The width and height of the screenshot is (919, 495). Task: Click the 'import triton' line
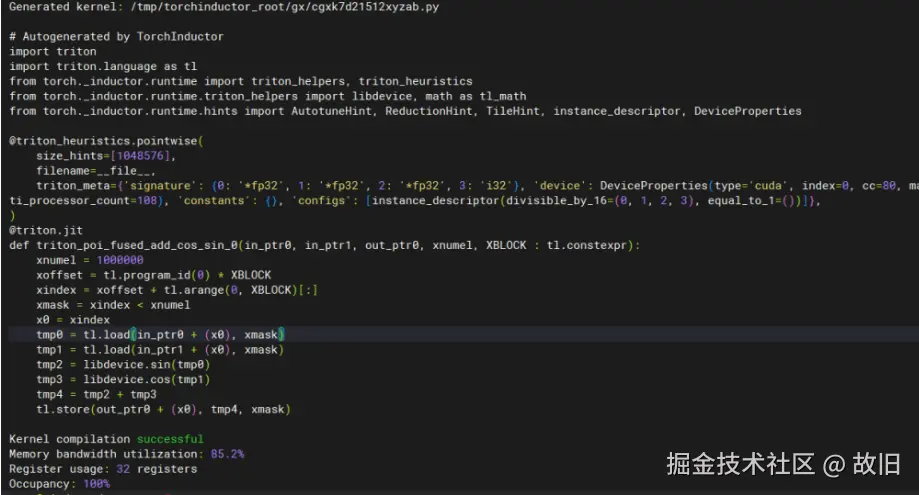53,52
